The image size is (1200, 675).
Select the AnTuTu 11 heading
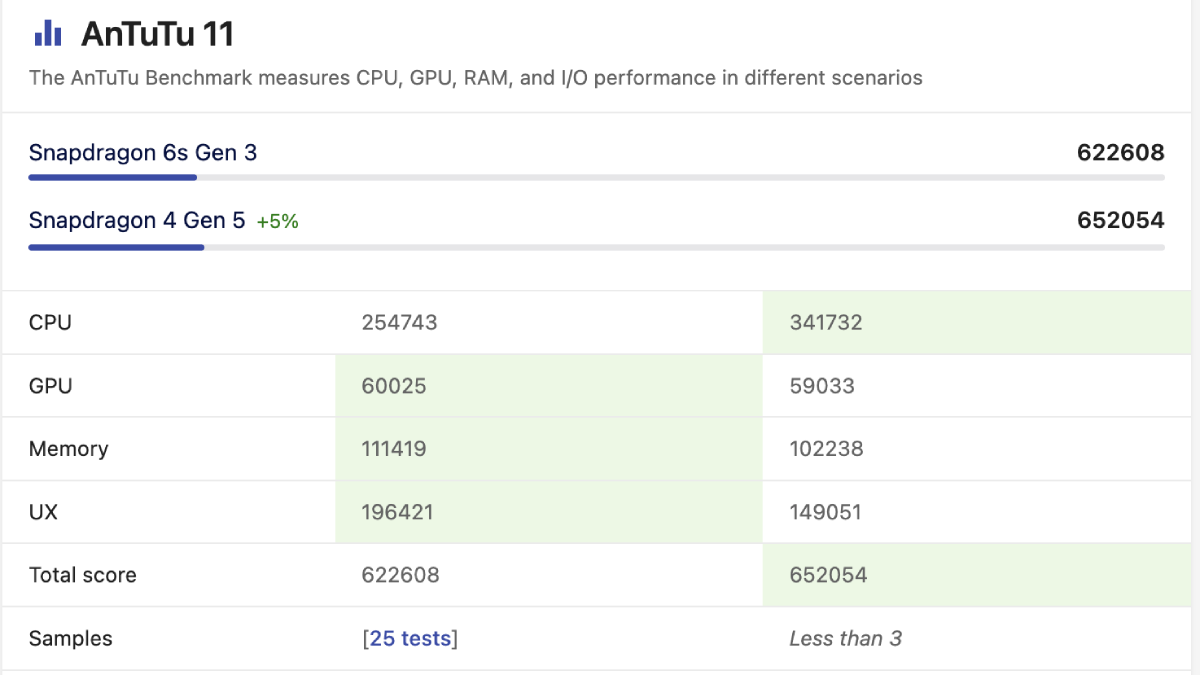pyautogui.click(x=157, y=34)
